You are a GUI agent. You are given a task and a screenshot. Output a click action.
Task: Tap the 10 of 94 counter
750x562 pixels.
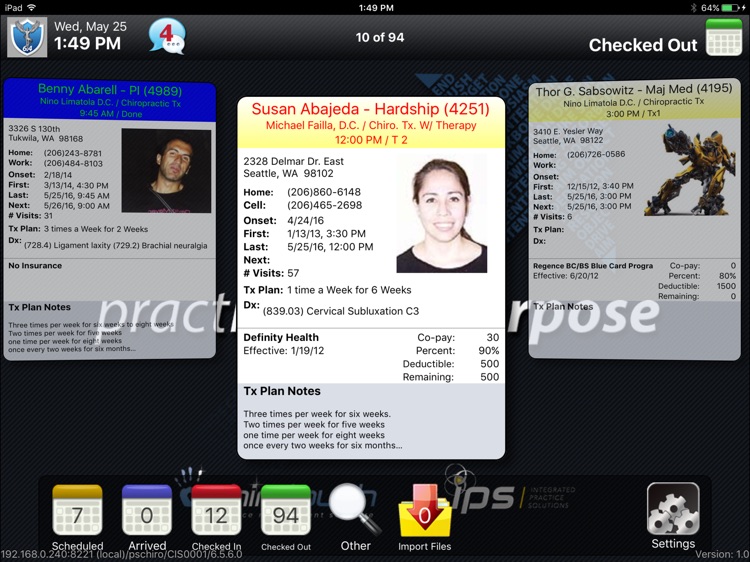(380, 37)
